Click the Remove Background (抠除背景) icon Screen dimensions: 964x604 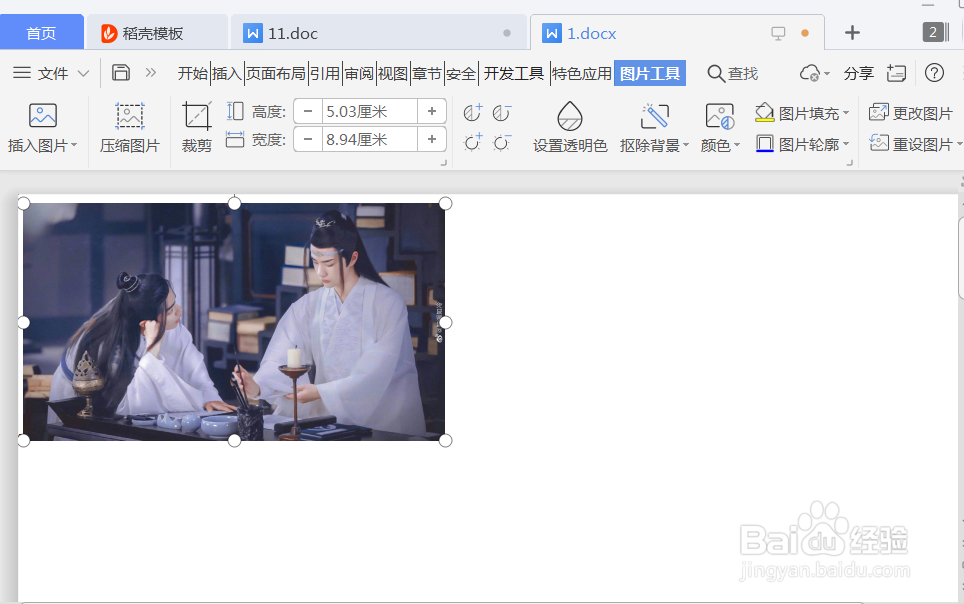tap(654, 116)
